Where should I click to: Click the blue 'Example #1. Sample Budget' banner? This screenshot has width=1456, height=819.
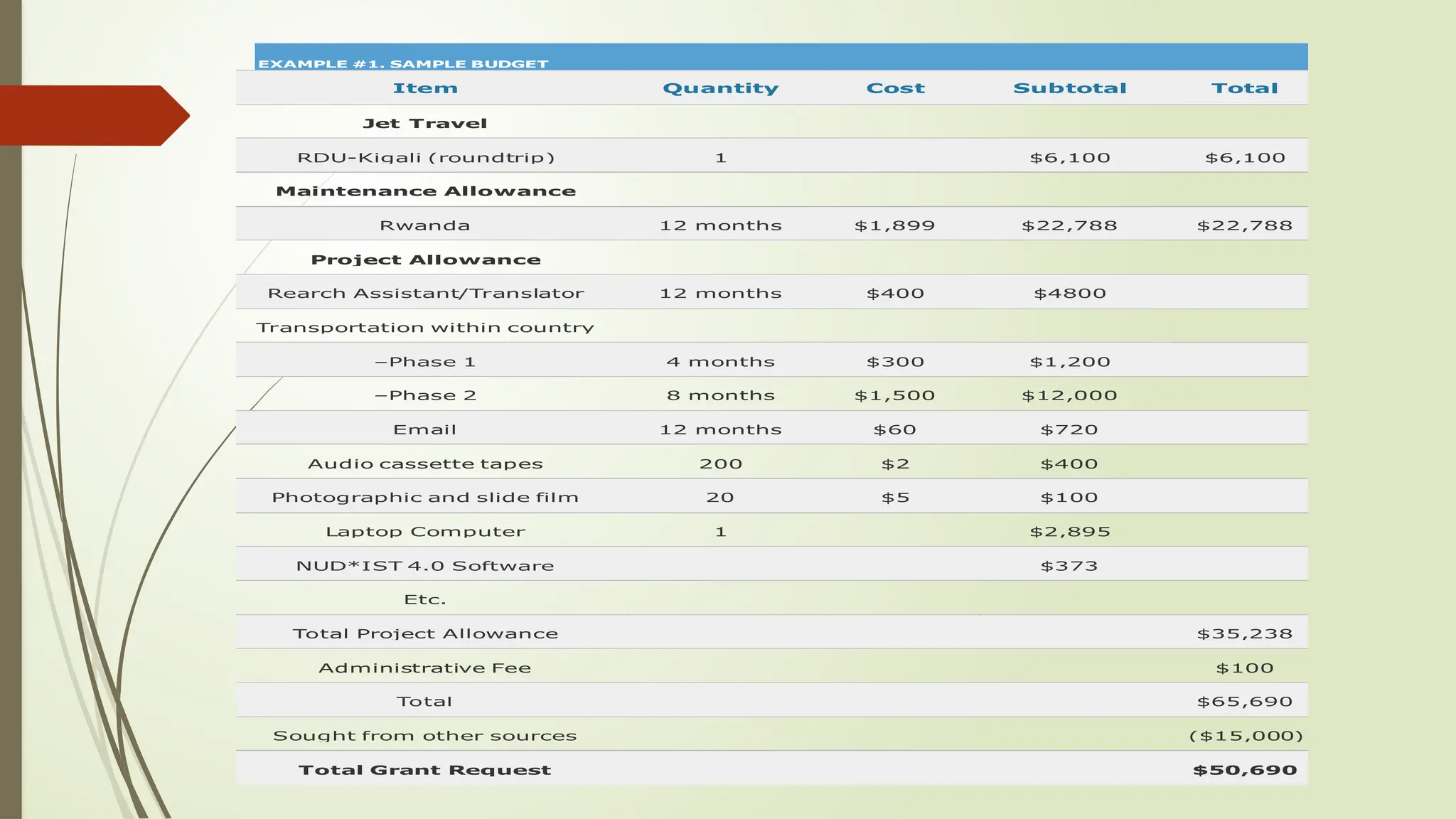pos(781,57)
